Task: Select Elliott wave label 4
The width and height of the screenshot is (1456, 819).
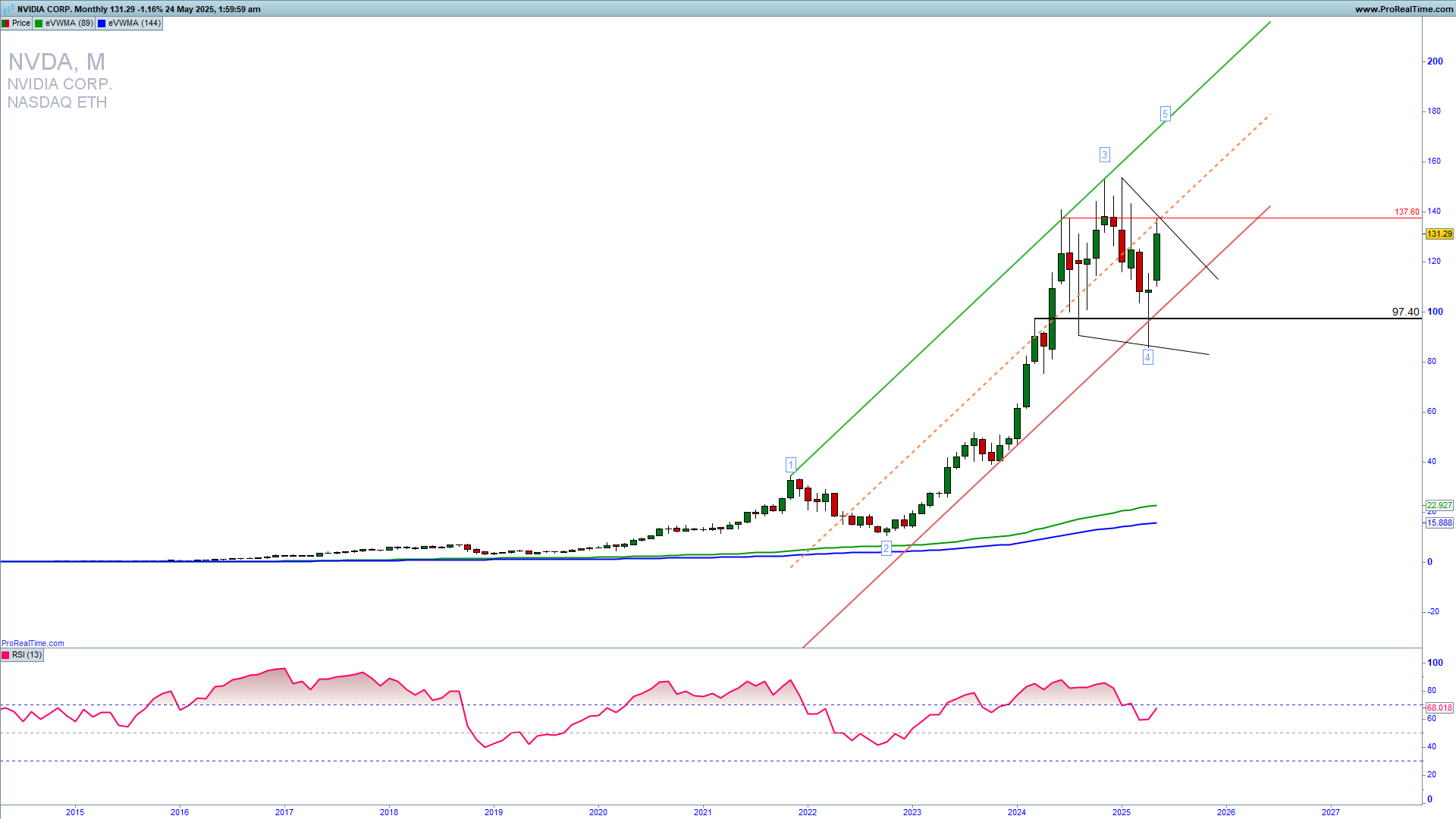Action: [x=1148, y=357]
